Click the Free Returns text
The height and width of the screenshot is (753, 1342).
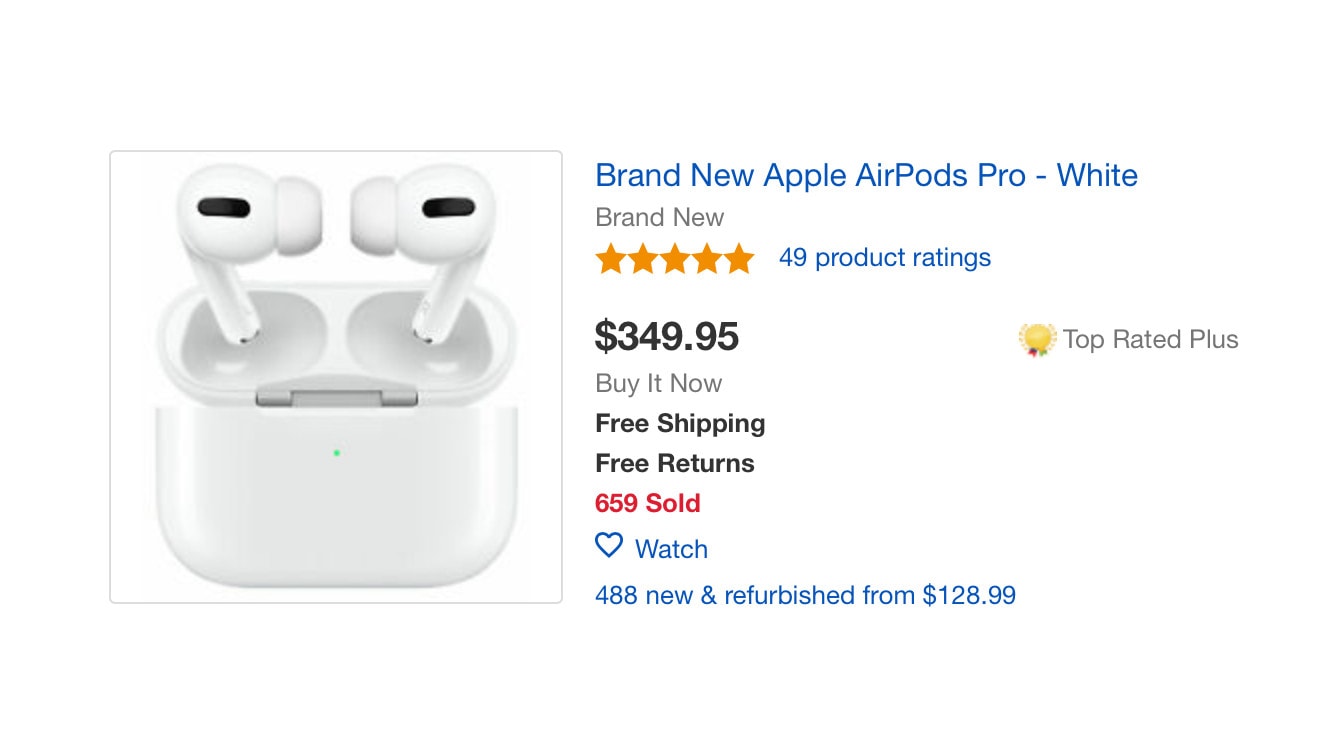coord(675,464)
